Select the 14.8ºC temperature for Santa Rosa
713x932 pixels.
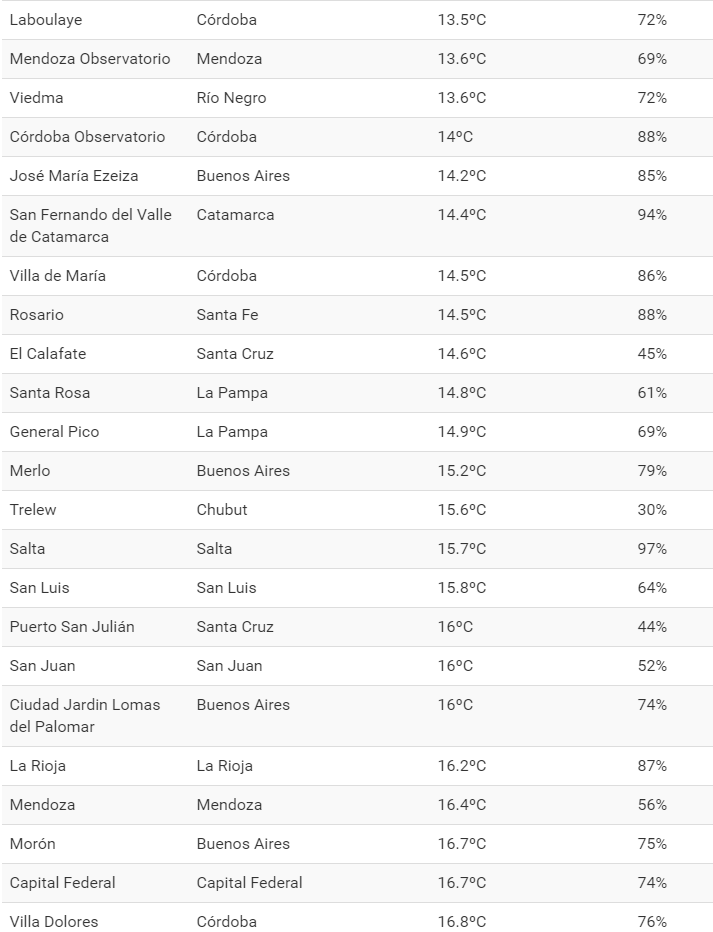pos(461,393)
